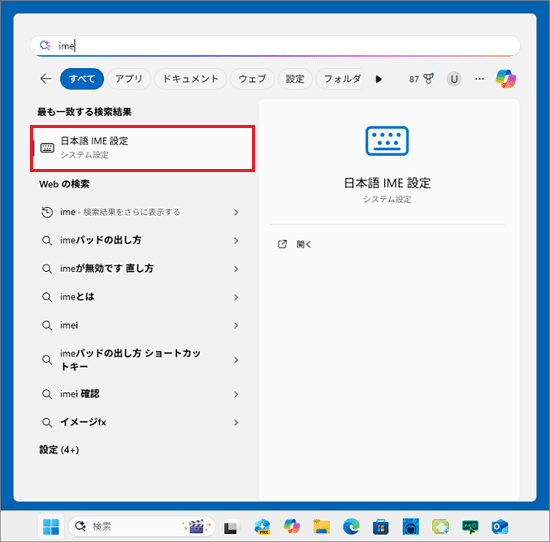Open Copilot from the taskbar

[292, 527]
